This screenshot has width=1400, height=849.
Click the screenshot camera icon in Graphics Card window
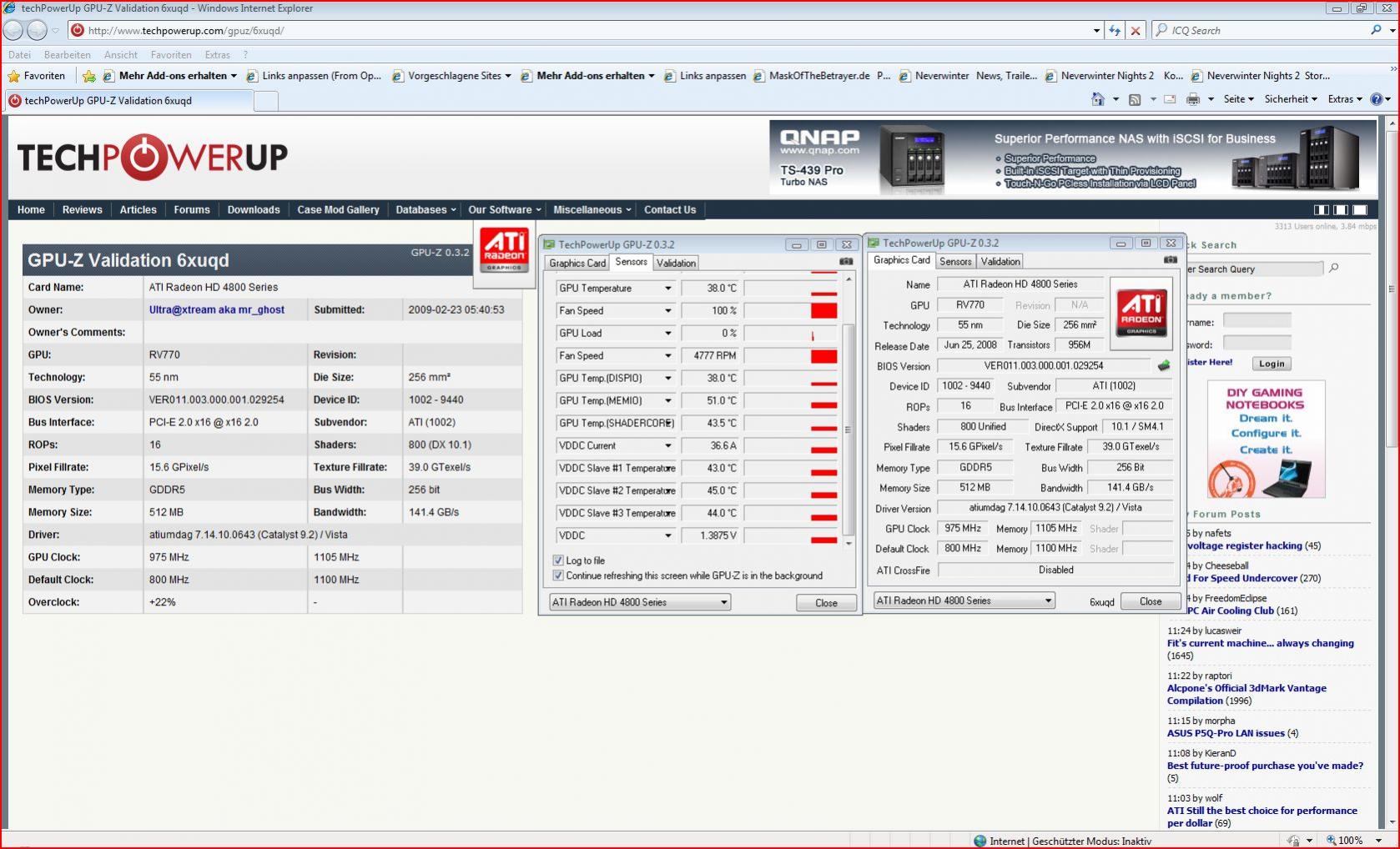point(1171,260)
